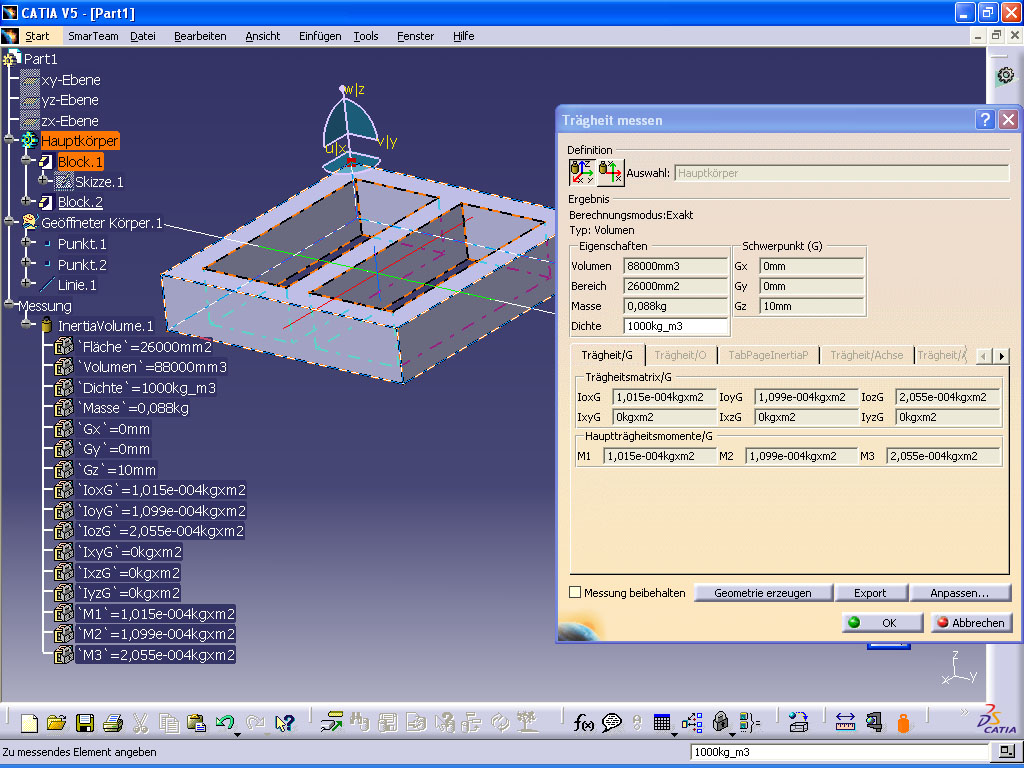
Task: Collapse the Geöffneter Körper.1 node
Action: pos(9,222)
